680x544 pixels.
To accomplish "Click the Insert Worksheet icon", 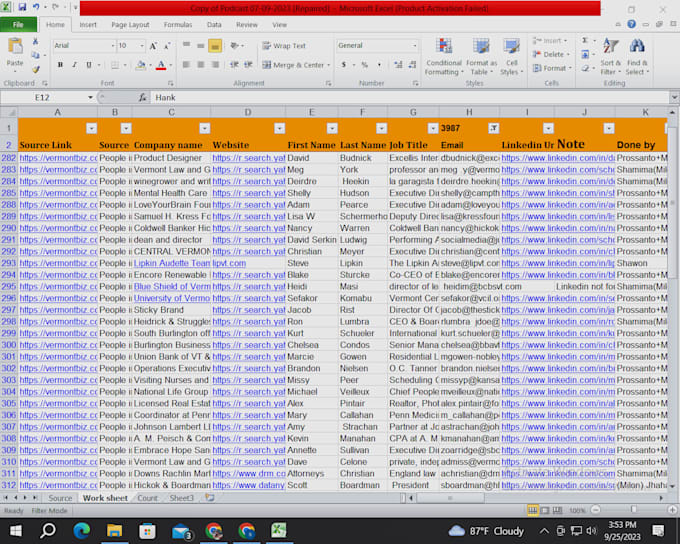I will 210,498.
